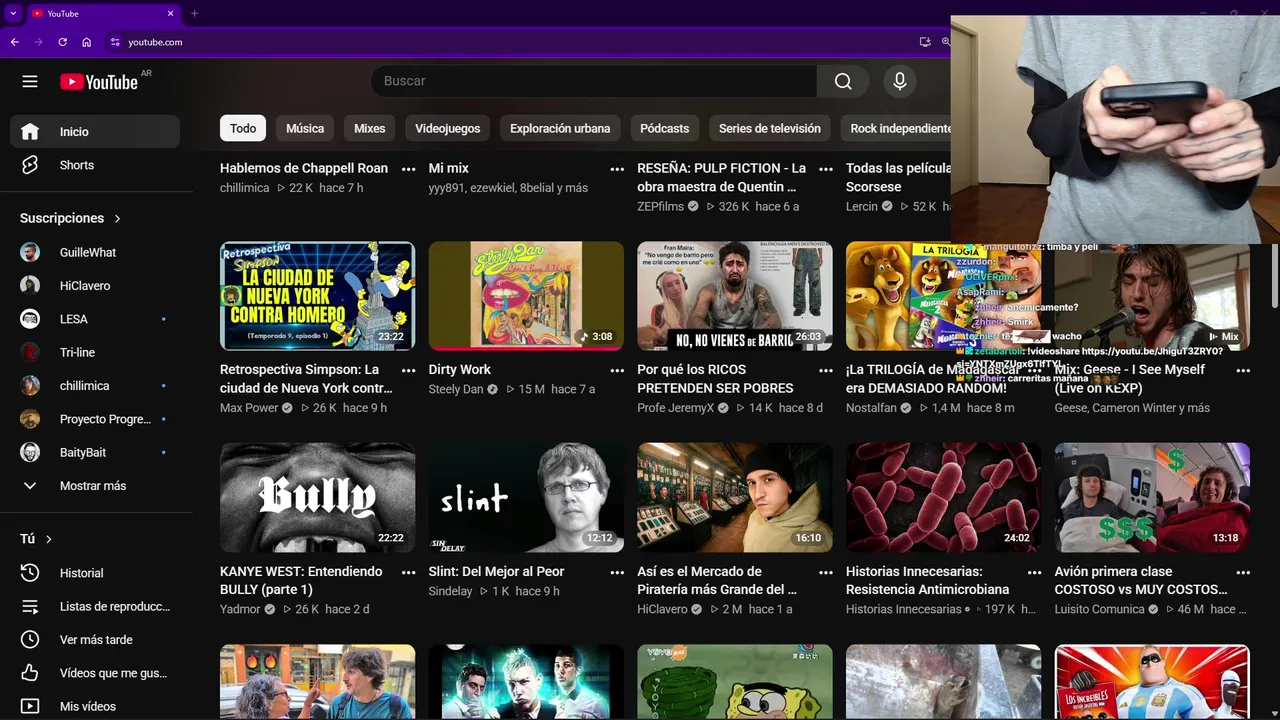Play the slint thumbnail video
Viewport: 1280px width, 720px height.
coord(526,497)
